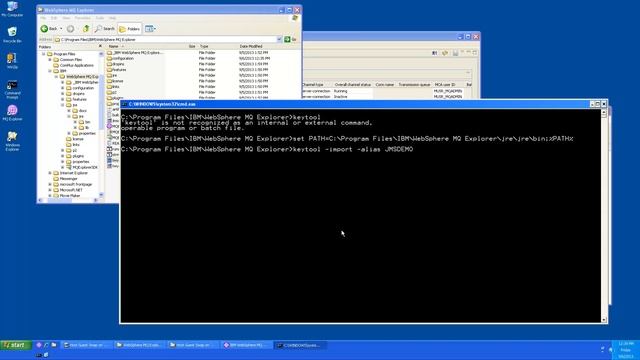
Task: Expand the plugins node in folder tree
Action: tap(63, 156)
